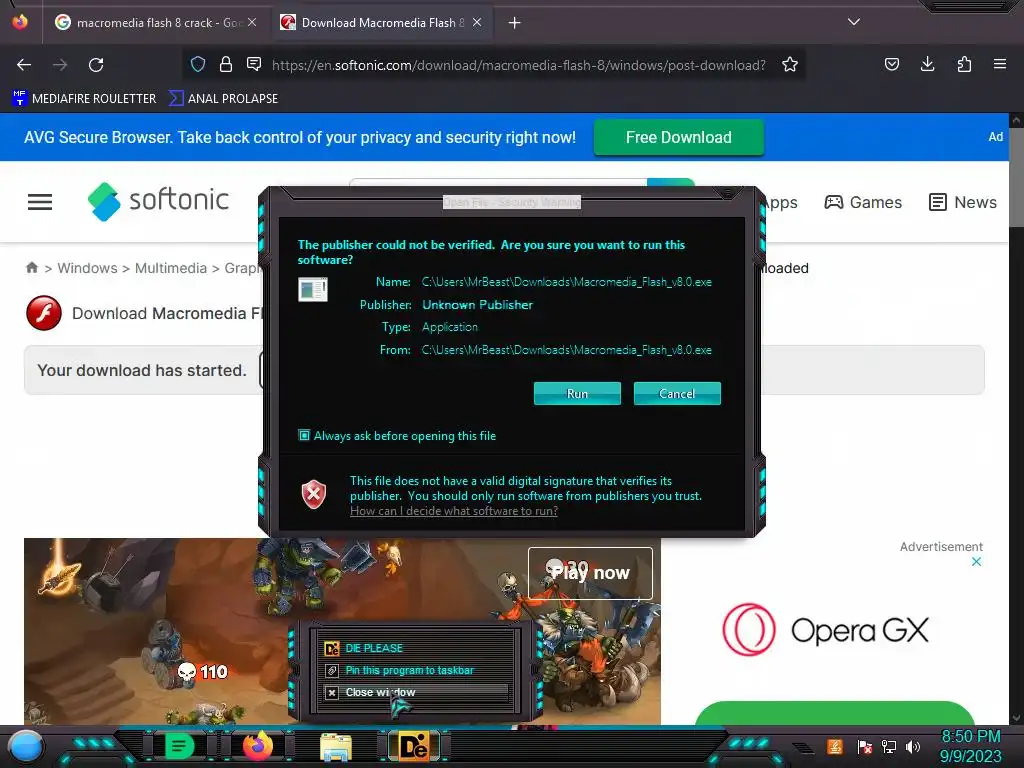
Task: Open the Games section
Action: tap(863, 202)
